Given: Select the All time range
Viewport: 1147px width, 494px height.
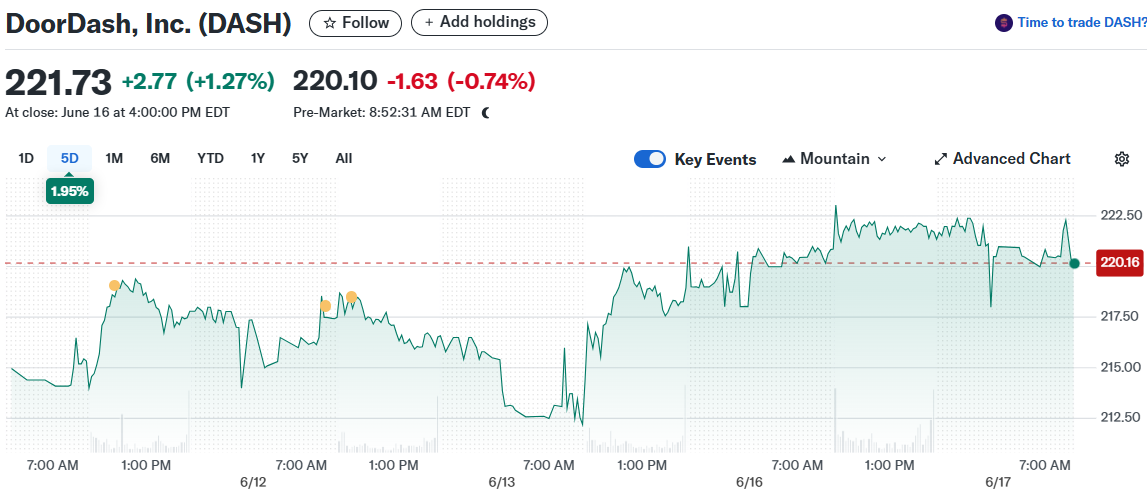Looking at the screenshot, I should [344, 158].
